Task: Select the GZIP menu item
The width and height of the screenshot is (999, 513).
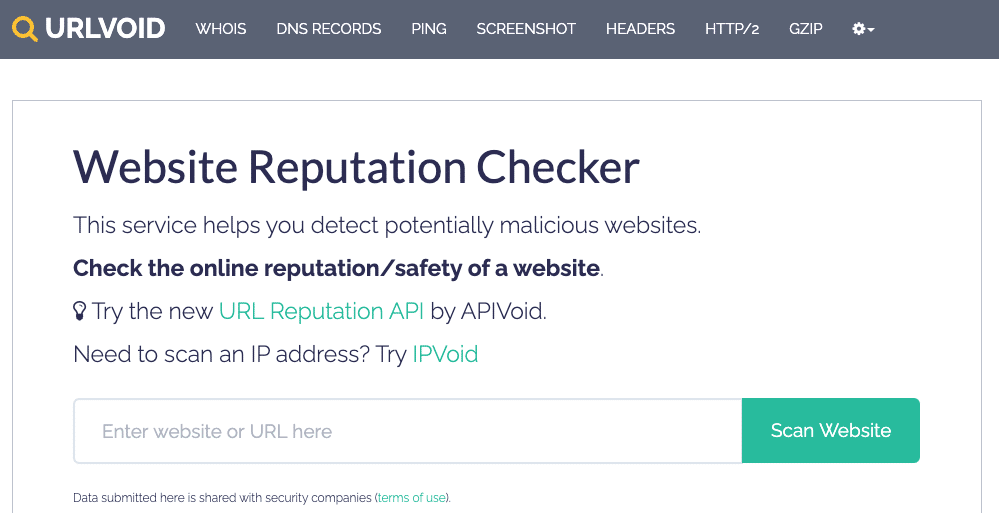Action: pyautogui.click(x=806, y=29)
